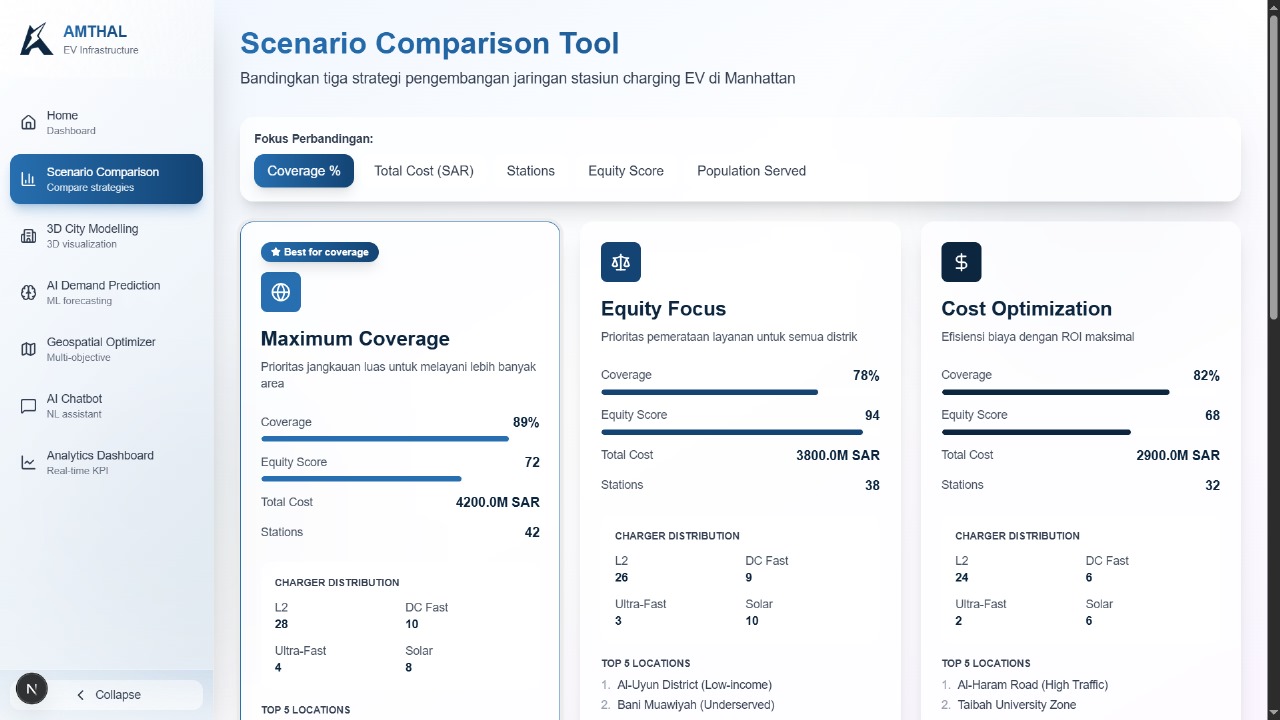Open the Home dashboard menu item

pyautogui.click(x=106, y=122)
